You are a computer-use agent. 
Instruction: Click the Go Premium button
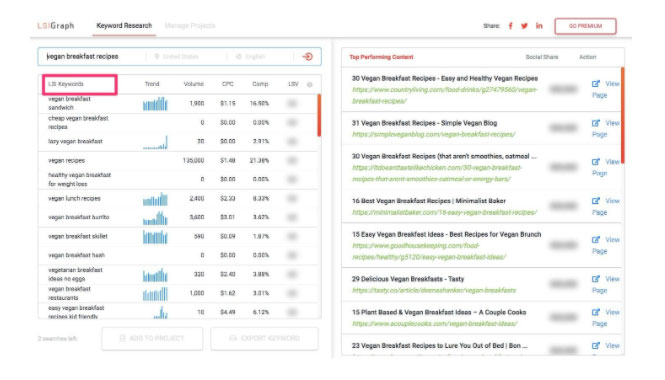[x=585, y=26]
